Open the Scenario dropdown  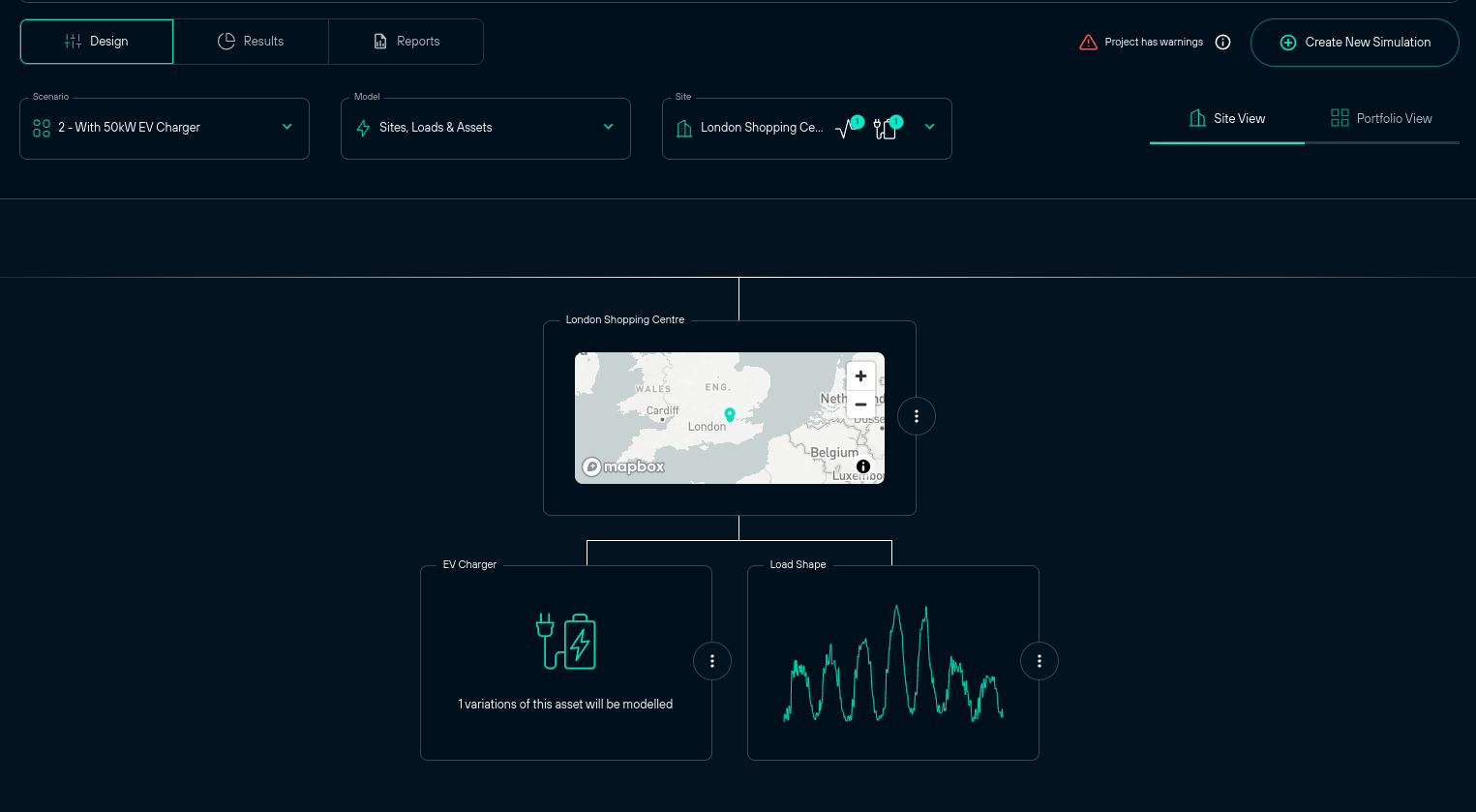pyautogui.click(x=165, y=128)
